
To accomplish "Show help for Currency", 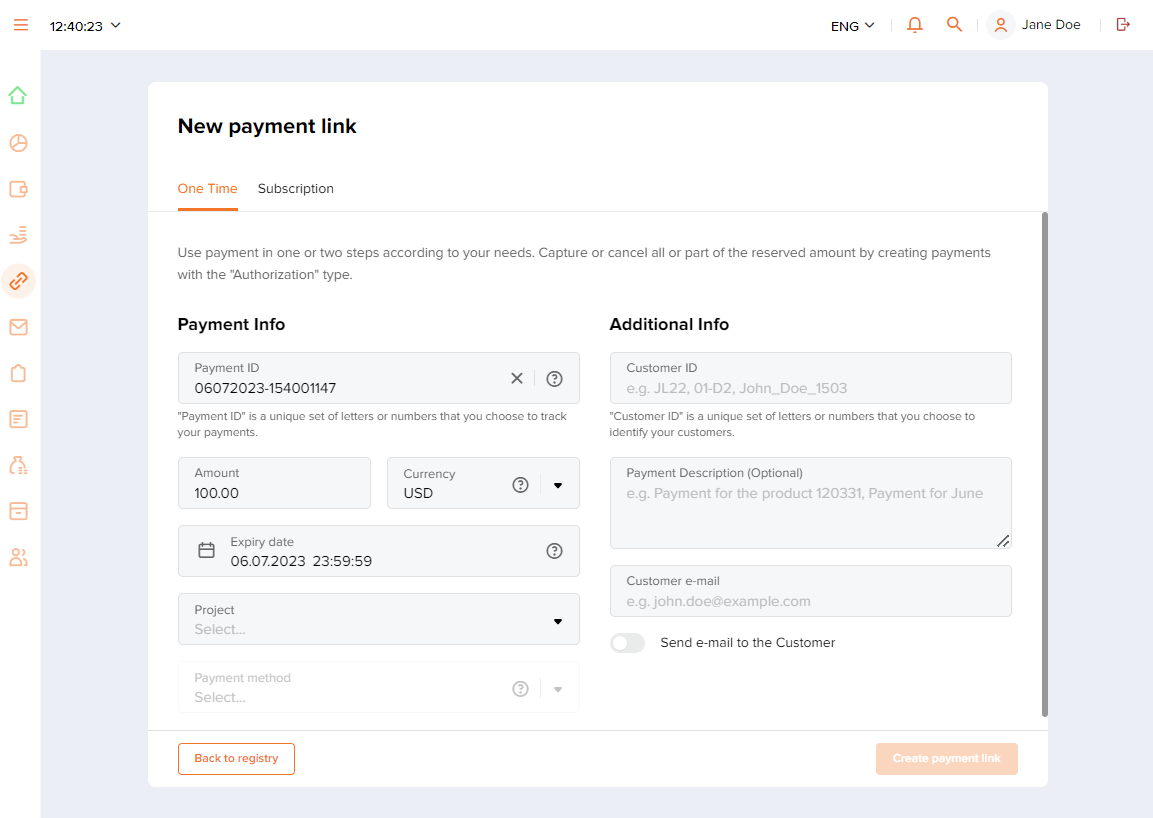I will (x=521, y=485).
